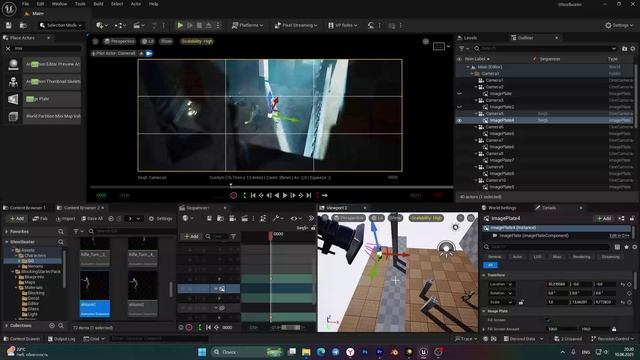The image size is (640, 360).
Task: Click the cinematics clapperboard icon in main toolbar
Action: click(138, 25)
